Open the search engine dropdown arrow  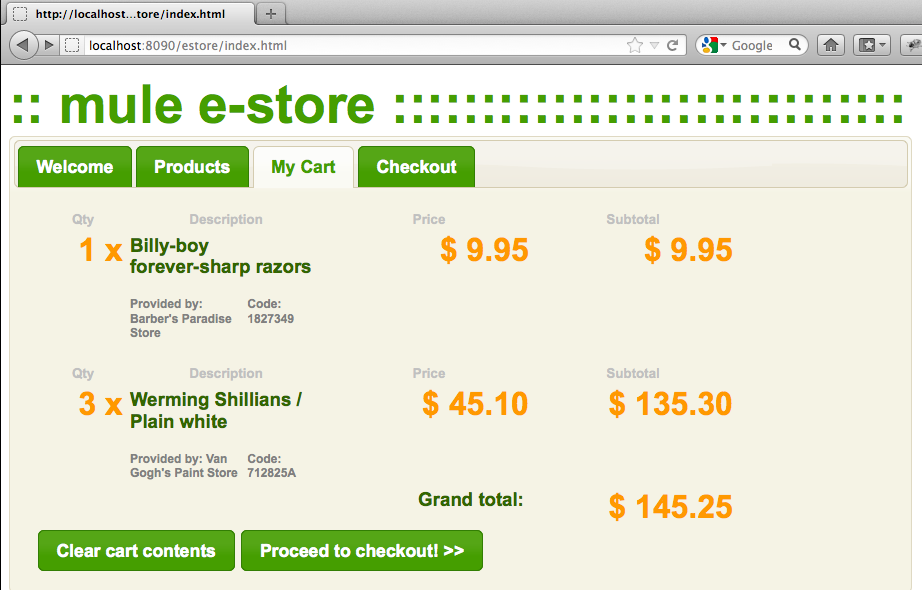723,45
